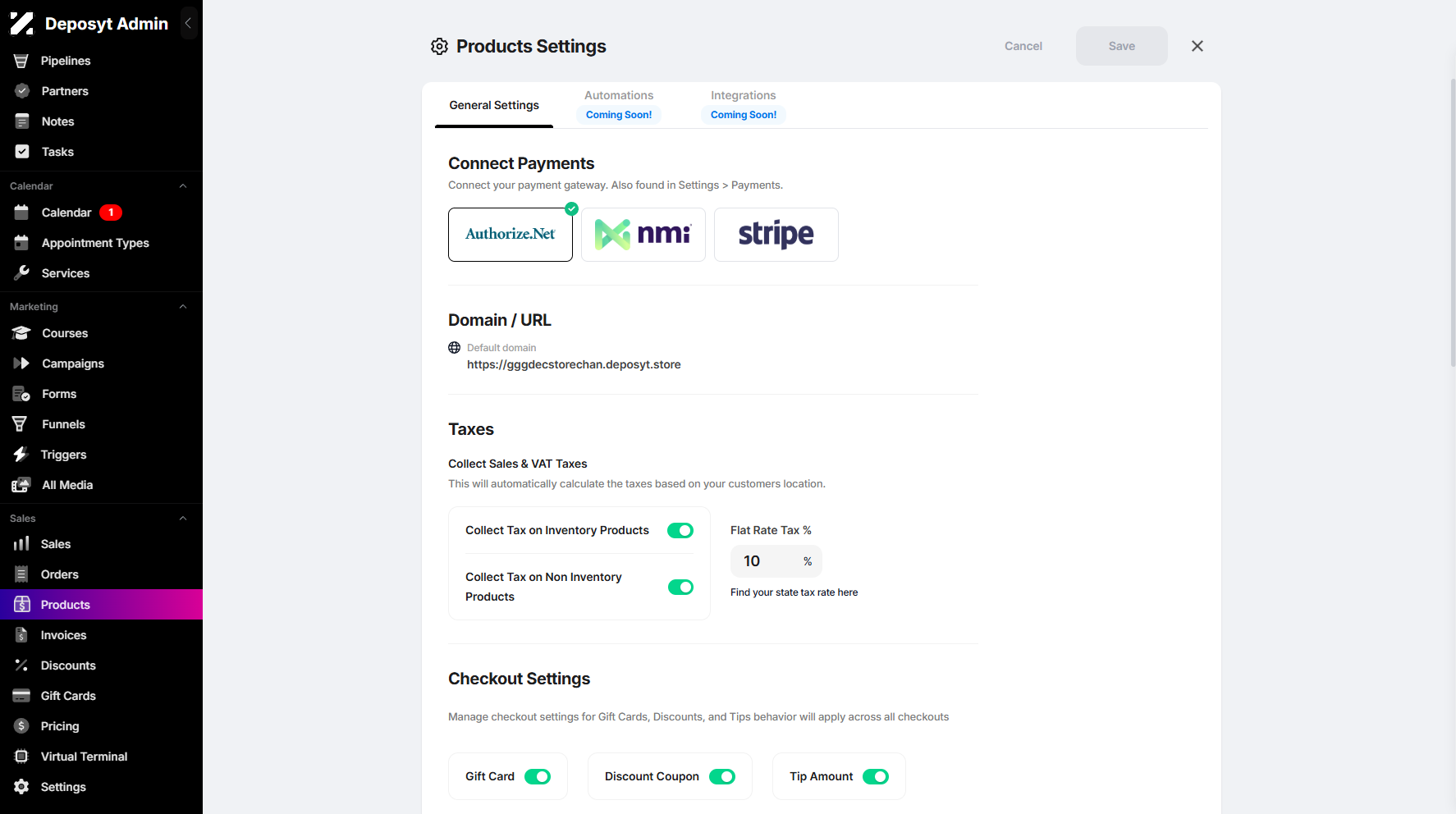Open Find your state tax rate link
The image size is (1456, 814).
794,592
